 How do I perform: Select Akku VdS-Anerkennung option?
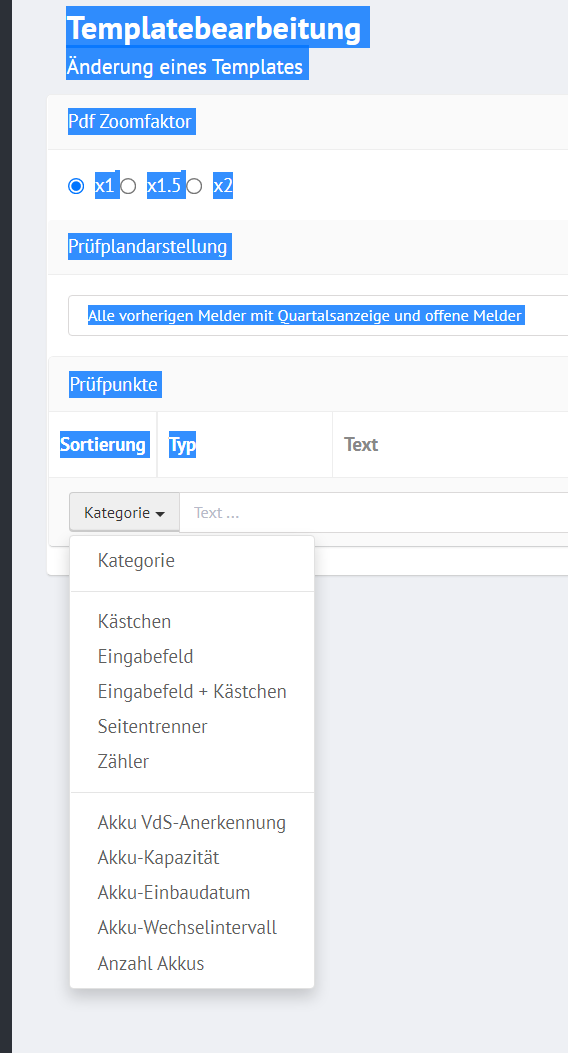192,823
